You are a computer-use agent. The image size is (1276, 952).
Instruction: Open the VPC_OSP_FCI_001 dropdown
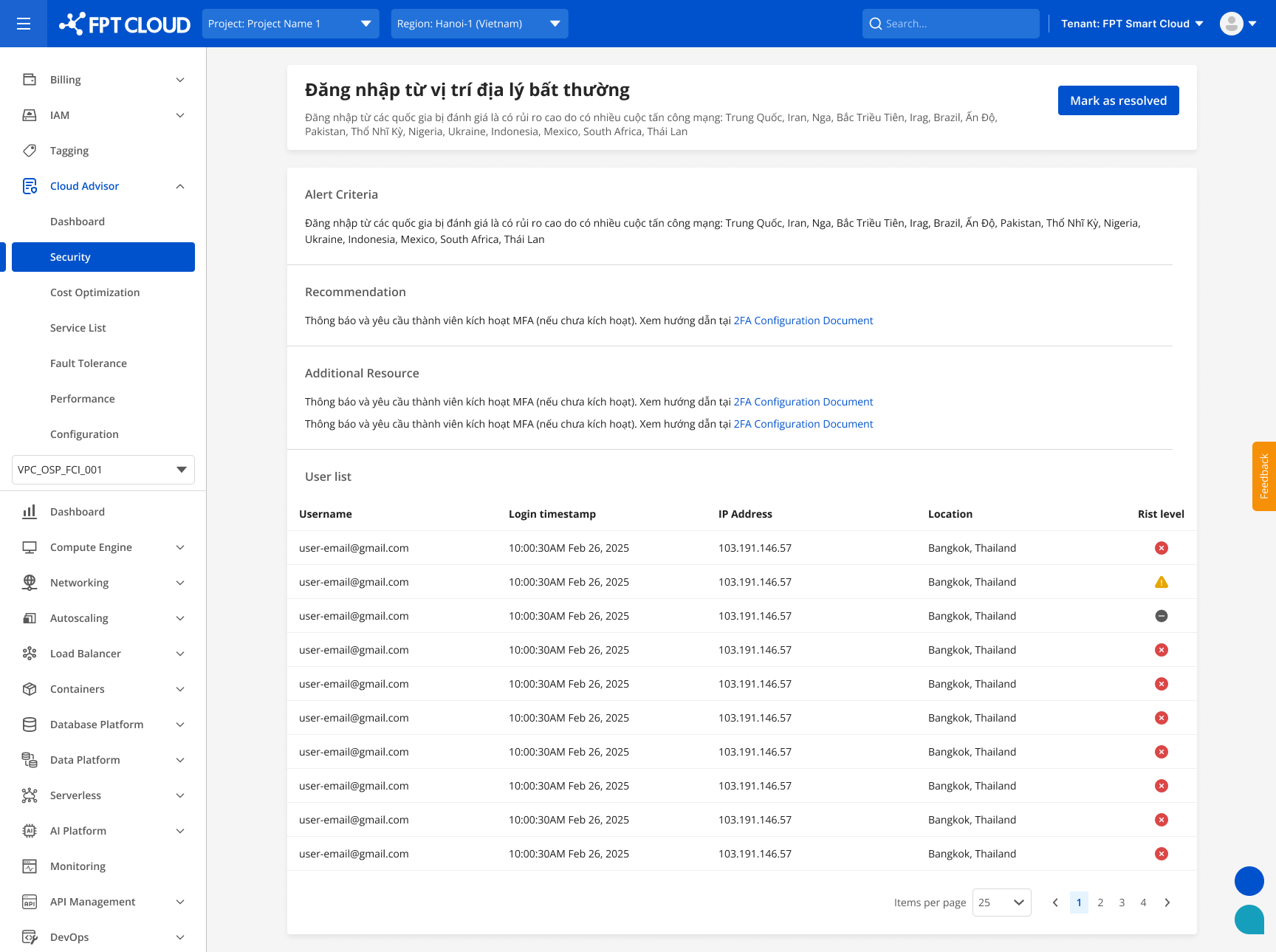(x=103, y=470)
